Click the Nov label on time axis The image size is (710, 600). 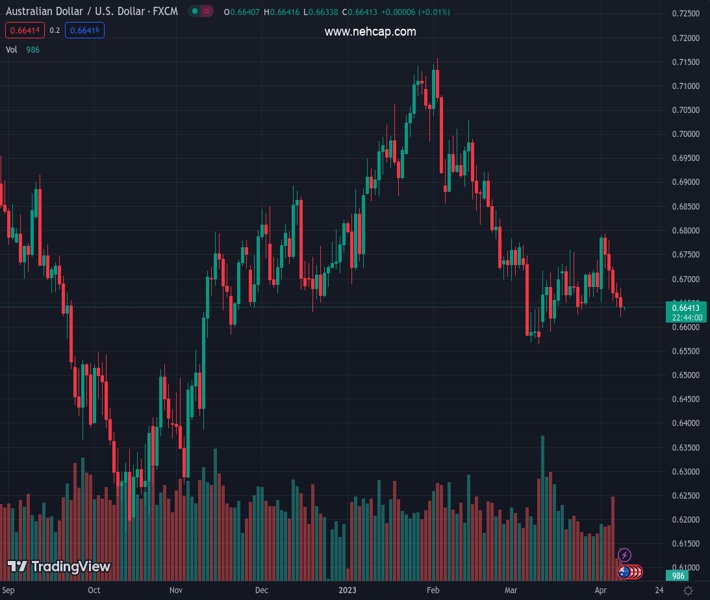pyautogui.click(x=176, y=591)
